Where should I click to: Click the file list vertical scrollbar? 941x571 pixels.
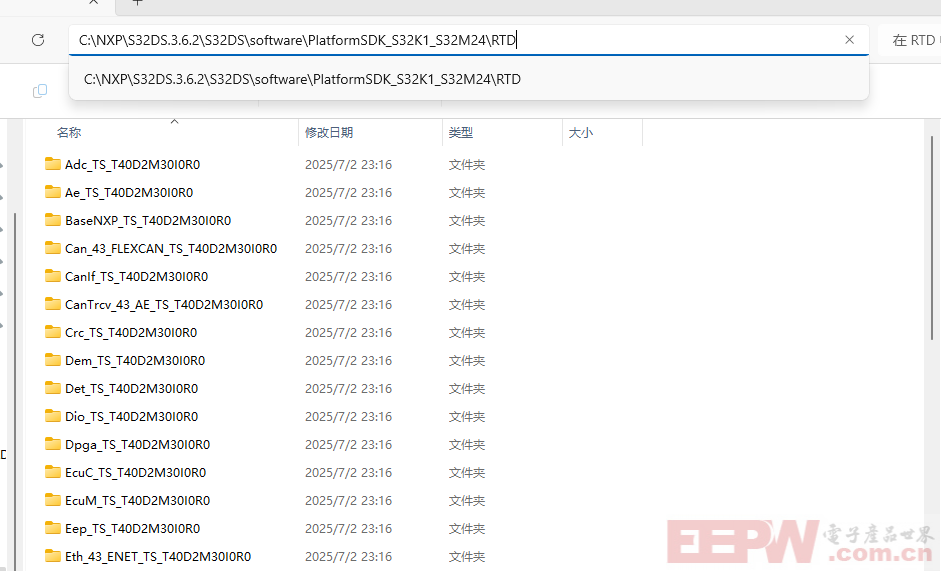(932, 238)
